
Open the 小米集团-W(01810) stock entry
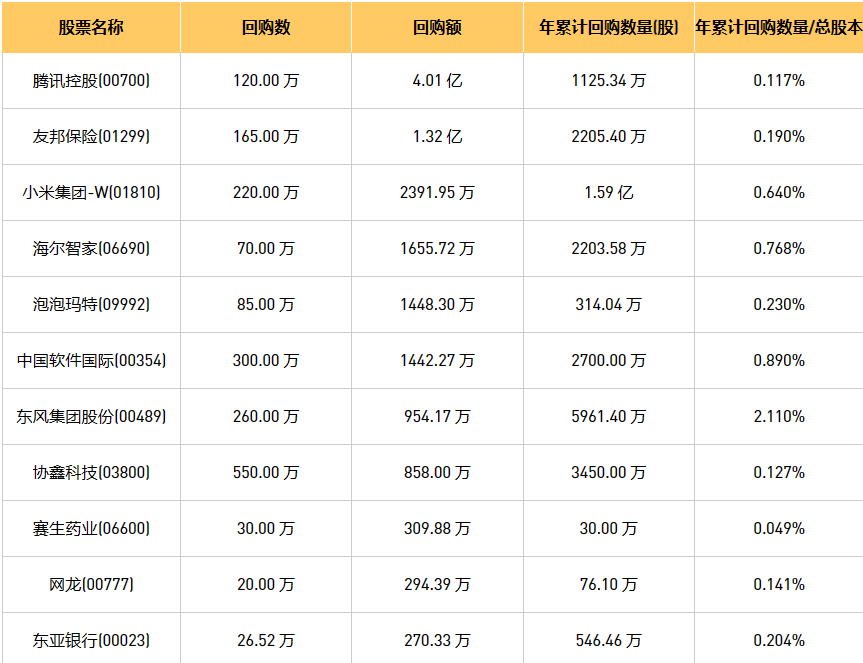[91, 193]
